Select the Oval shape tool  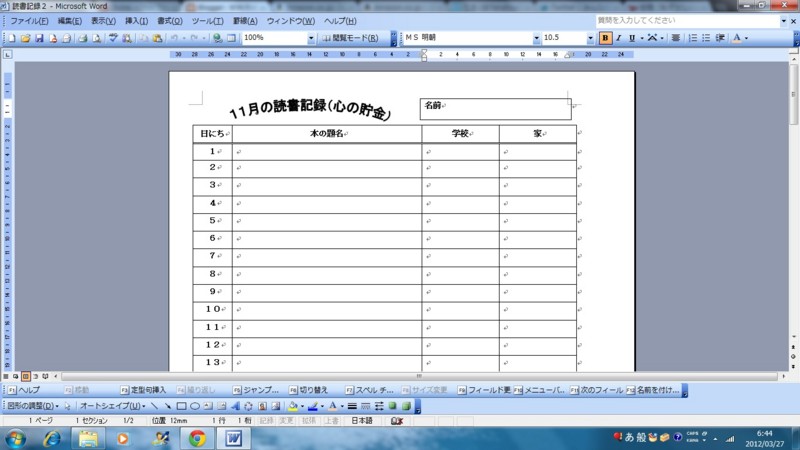195,406
